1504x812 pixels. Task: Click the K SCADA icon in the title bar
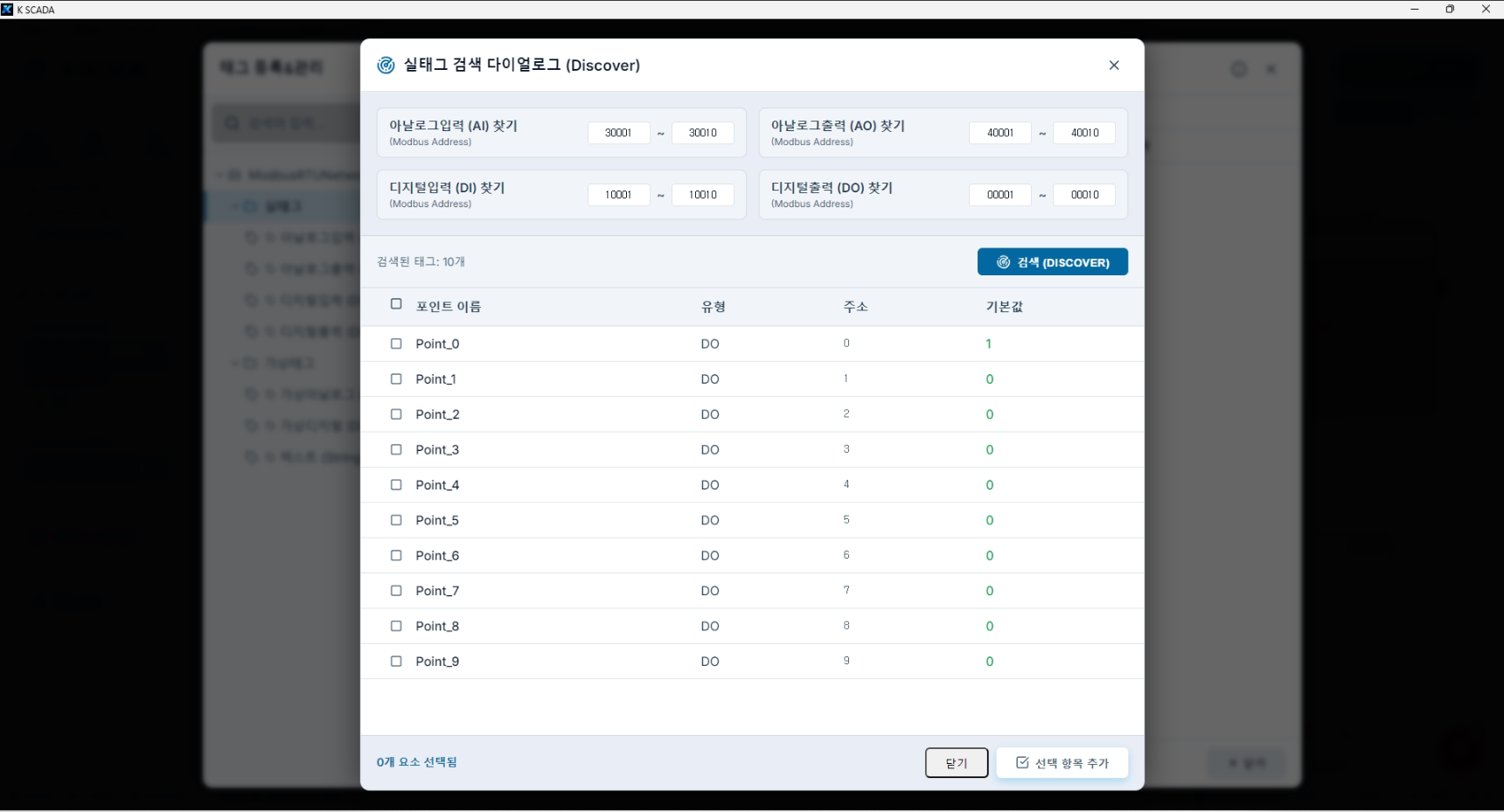(8, 9)
